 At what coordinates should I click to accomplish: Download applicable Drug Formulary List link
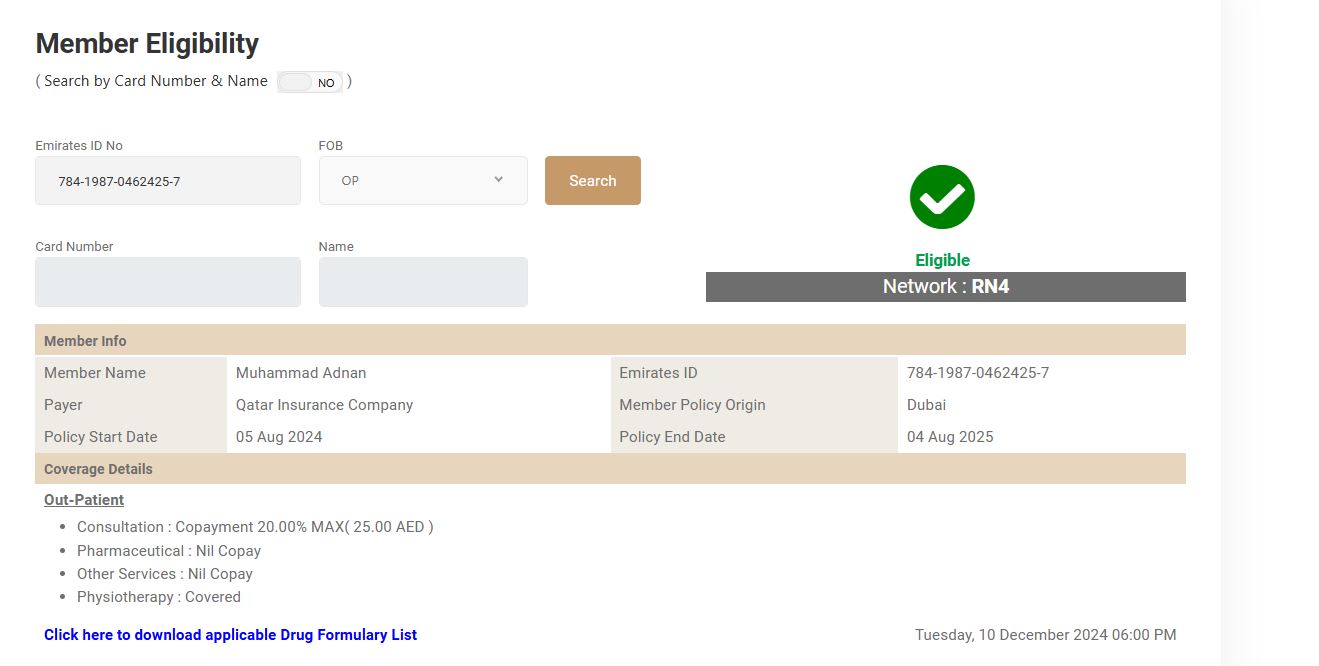point(230,635)
